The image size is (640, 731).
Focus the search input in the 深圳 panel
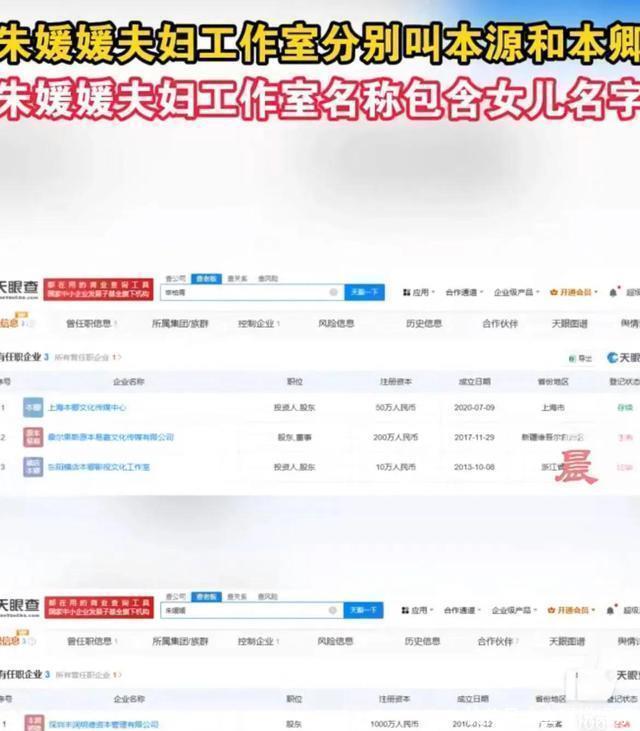252,610
